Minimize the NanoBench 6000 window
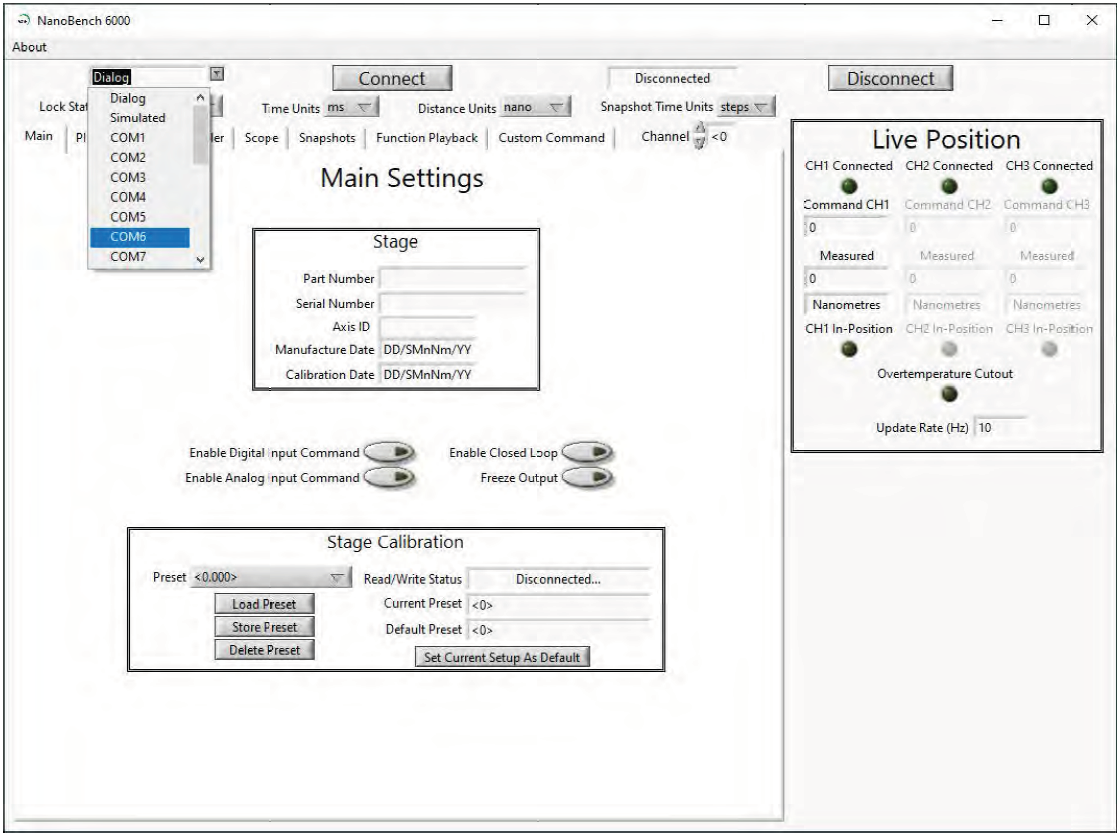The height and width of the screenshot is (840, 1120). (997, 20)
